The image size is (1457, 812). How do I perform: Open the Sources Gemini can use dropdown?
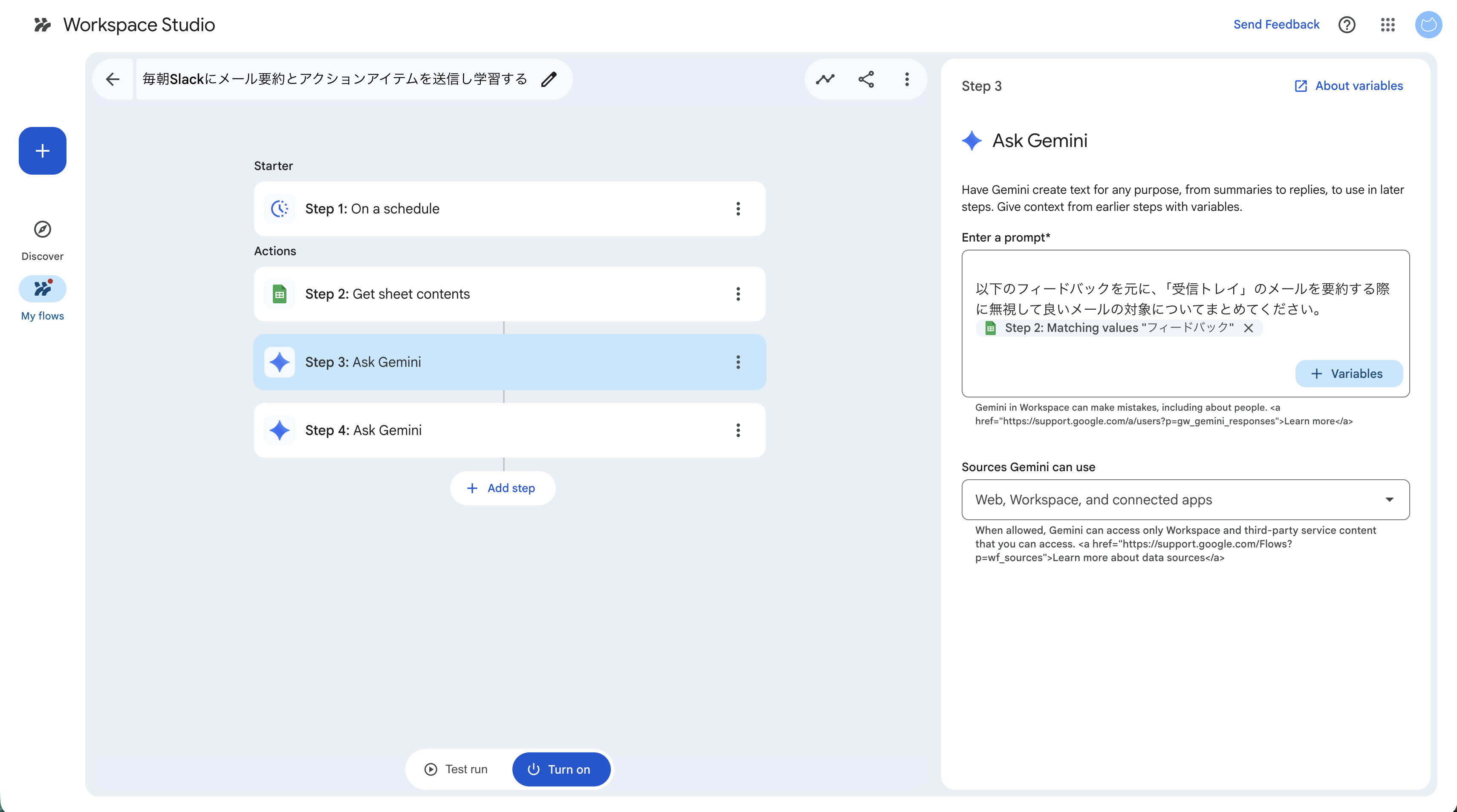point(1185,499)
